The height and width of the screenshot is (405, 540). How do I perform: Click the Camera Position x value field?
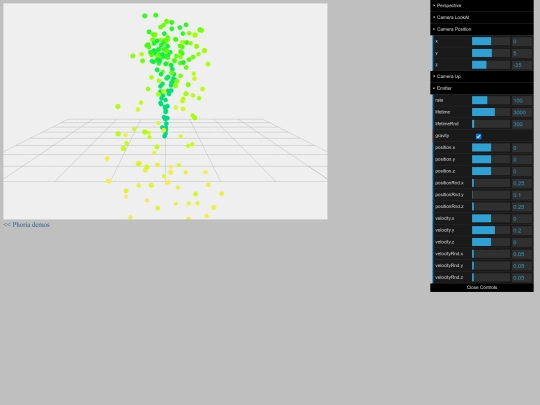click(x=522, y=41)
